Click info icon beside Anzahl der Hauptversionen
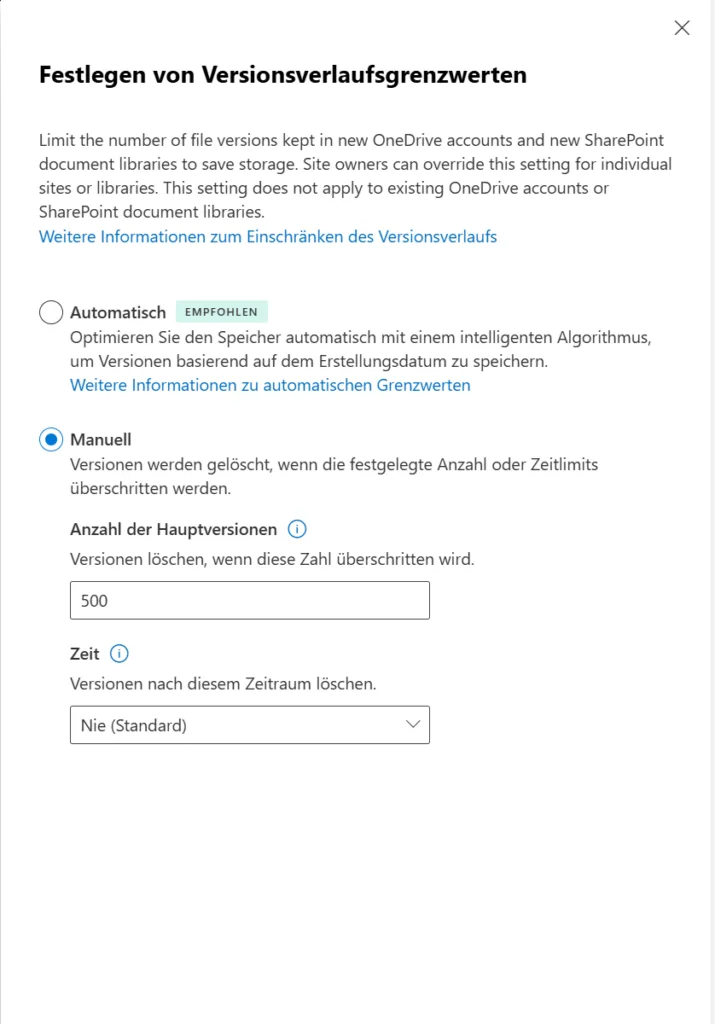Viewport: 715px width, 1024px height. point(297,529)
